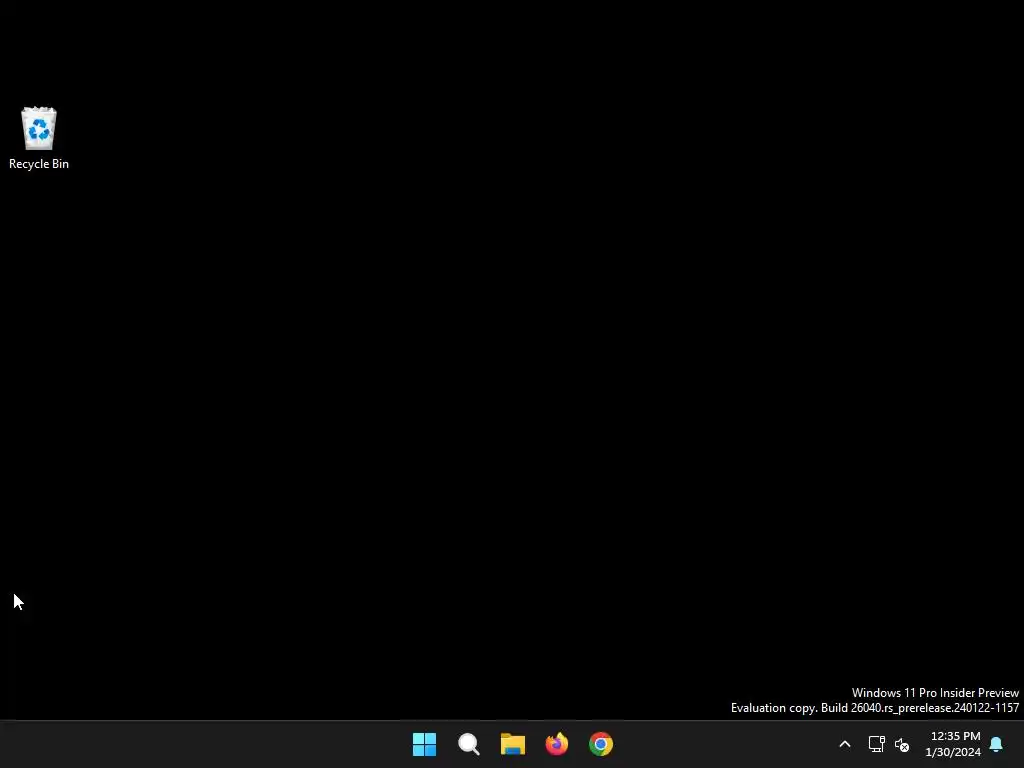This screenshot has height=768, width=1024.
Task: Open notifications bell icon
Action: point(996,744)
